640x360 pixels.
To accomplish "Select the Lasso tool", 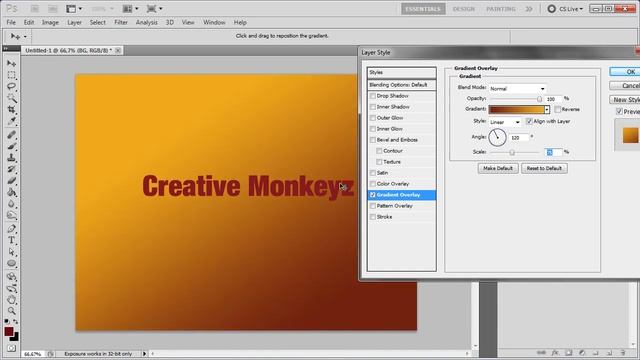I will click(11, 87).
